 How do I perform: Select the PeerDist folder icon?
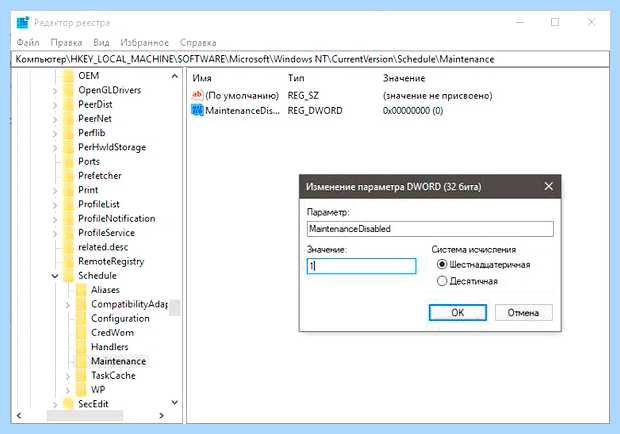pyautogui.click(x=69, y=104)
